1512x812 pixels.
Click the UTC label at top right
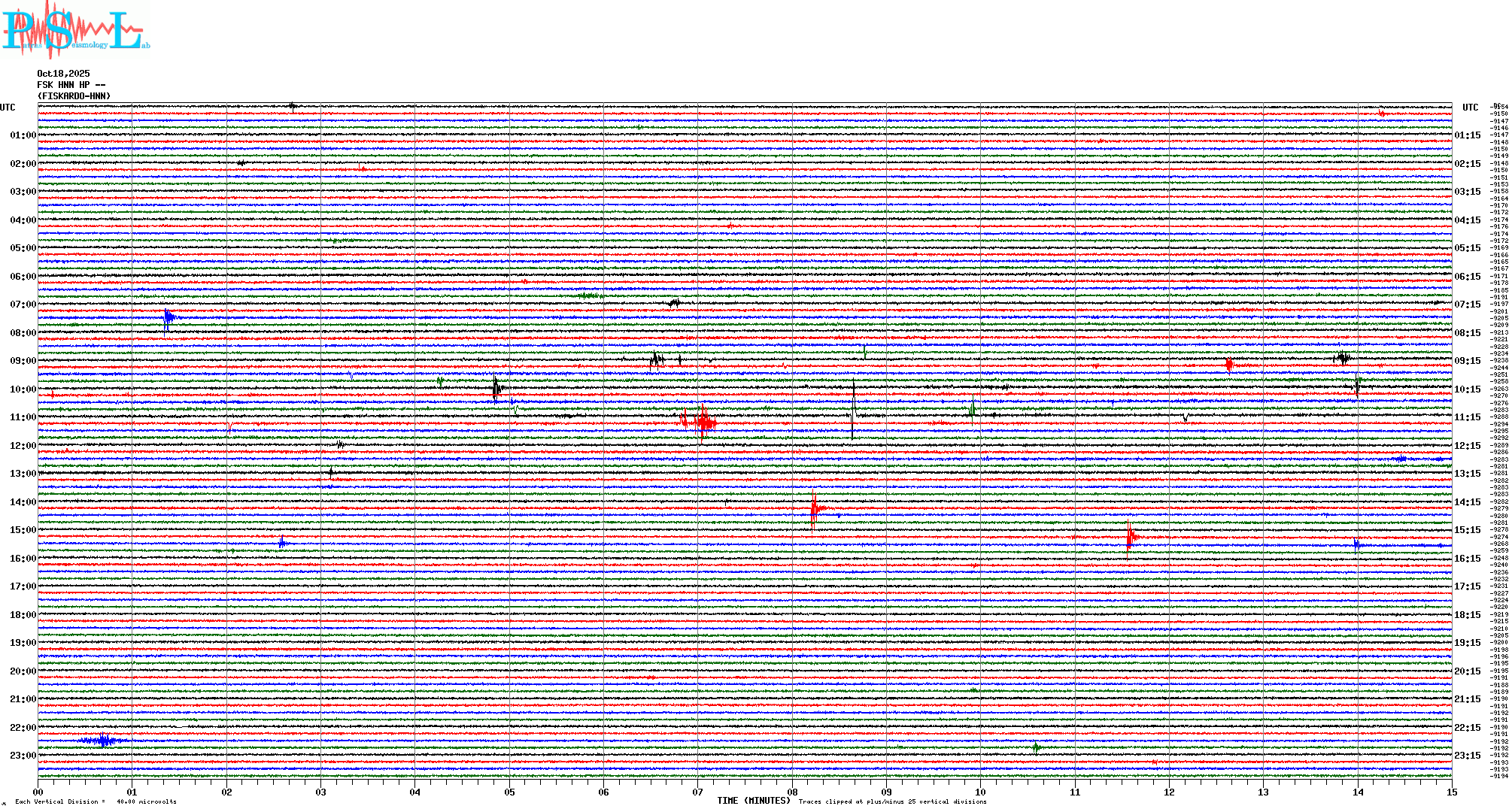[x=1470, y=108]
